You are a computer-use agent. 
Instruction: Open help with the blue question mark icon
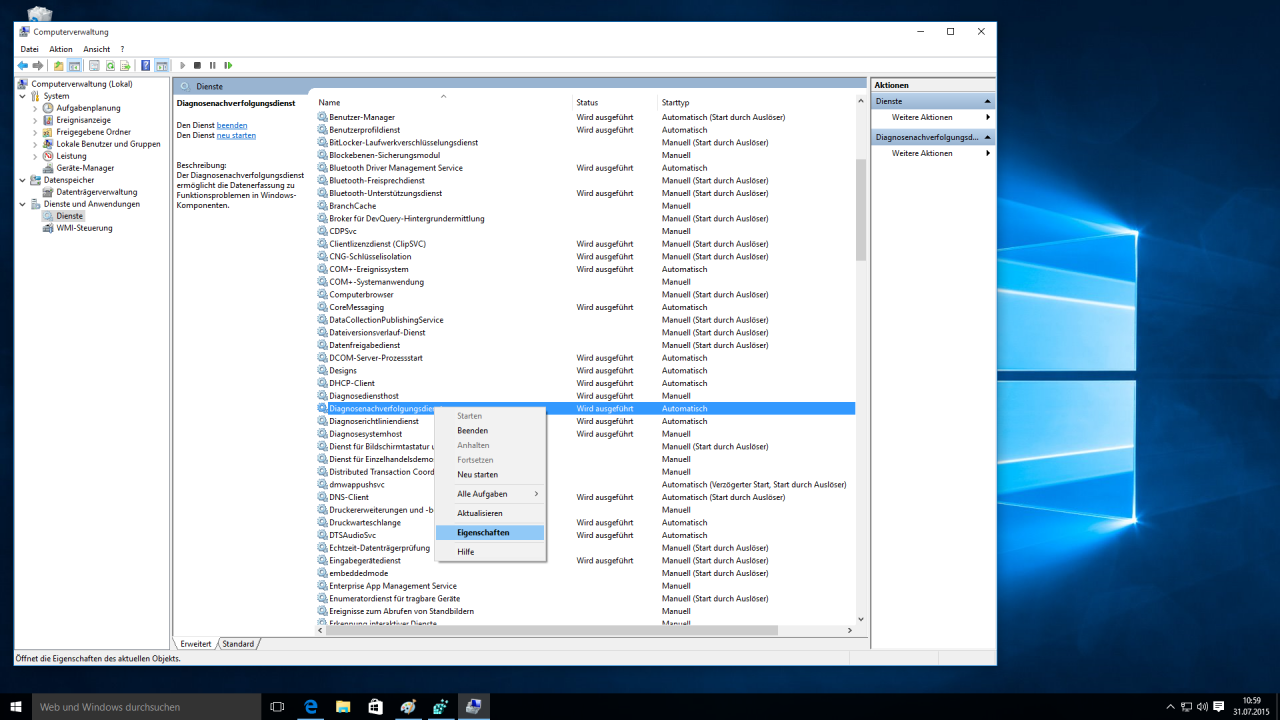tap(146, 65)
